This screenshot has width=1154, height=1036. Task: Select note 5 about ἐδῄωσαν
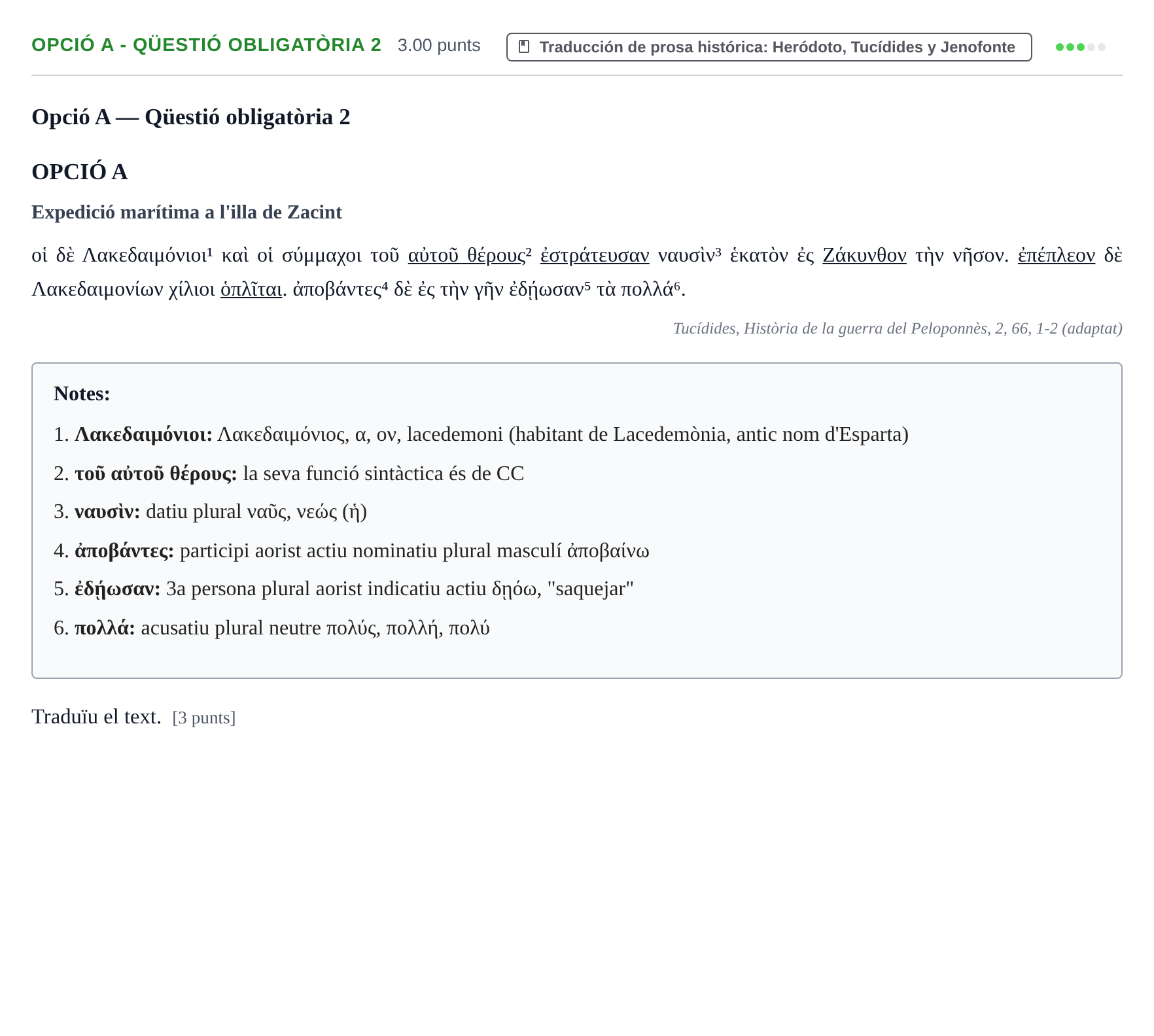tap(343, 589)
